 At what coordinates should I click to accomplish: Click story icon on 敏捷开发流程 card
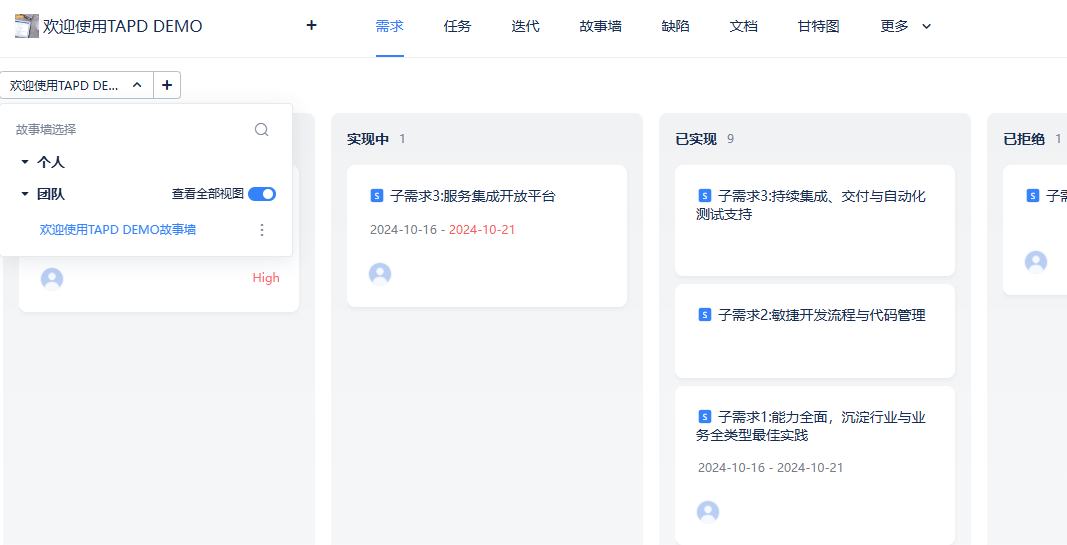coord(705,314)
